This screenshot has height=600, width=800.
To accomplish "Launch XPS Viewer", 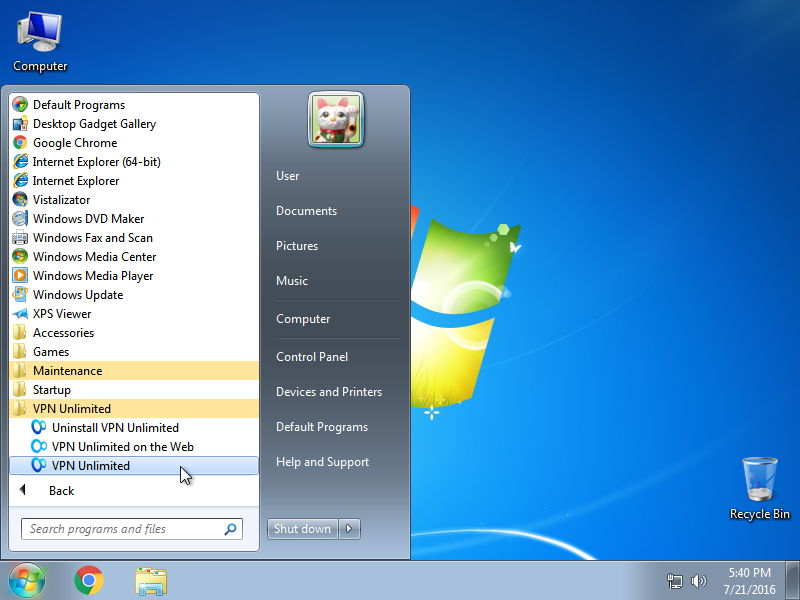I will click(x=134, y=314).
